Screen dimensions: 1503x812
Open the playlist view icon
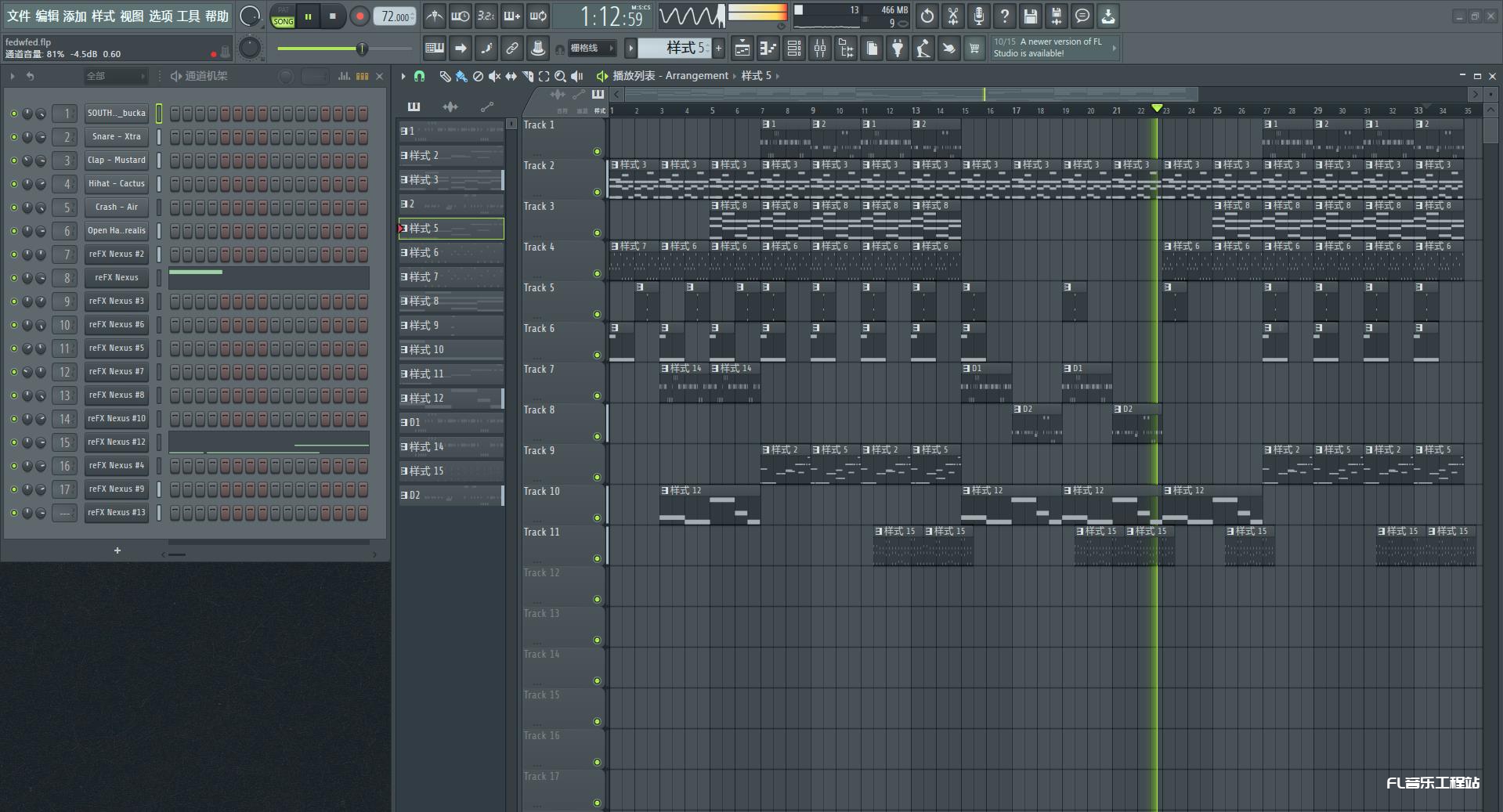tap(742, 49)
